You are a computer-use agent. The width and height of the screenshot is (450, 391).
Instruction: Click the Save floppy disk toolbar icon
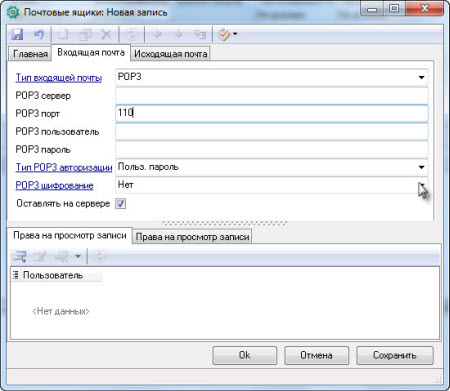(x=17, y=34)
